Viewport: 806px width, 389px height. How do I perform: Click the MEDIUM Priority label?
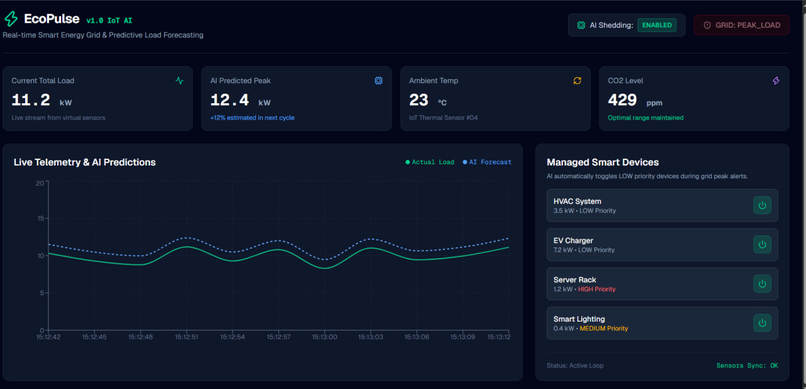(604, 328)
